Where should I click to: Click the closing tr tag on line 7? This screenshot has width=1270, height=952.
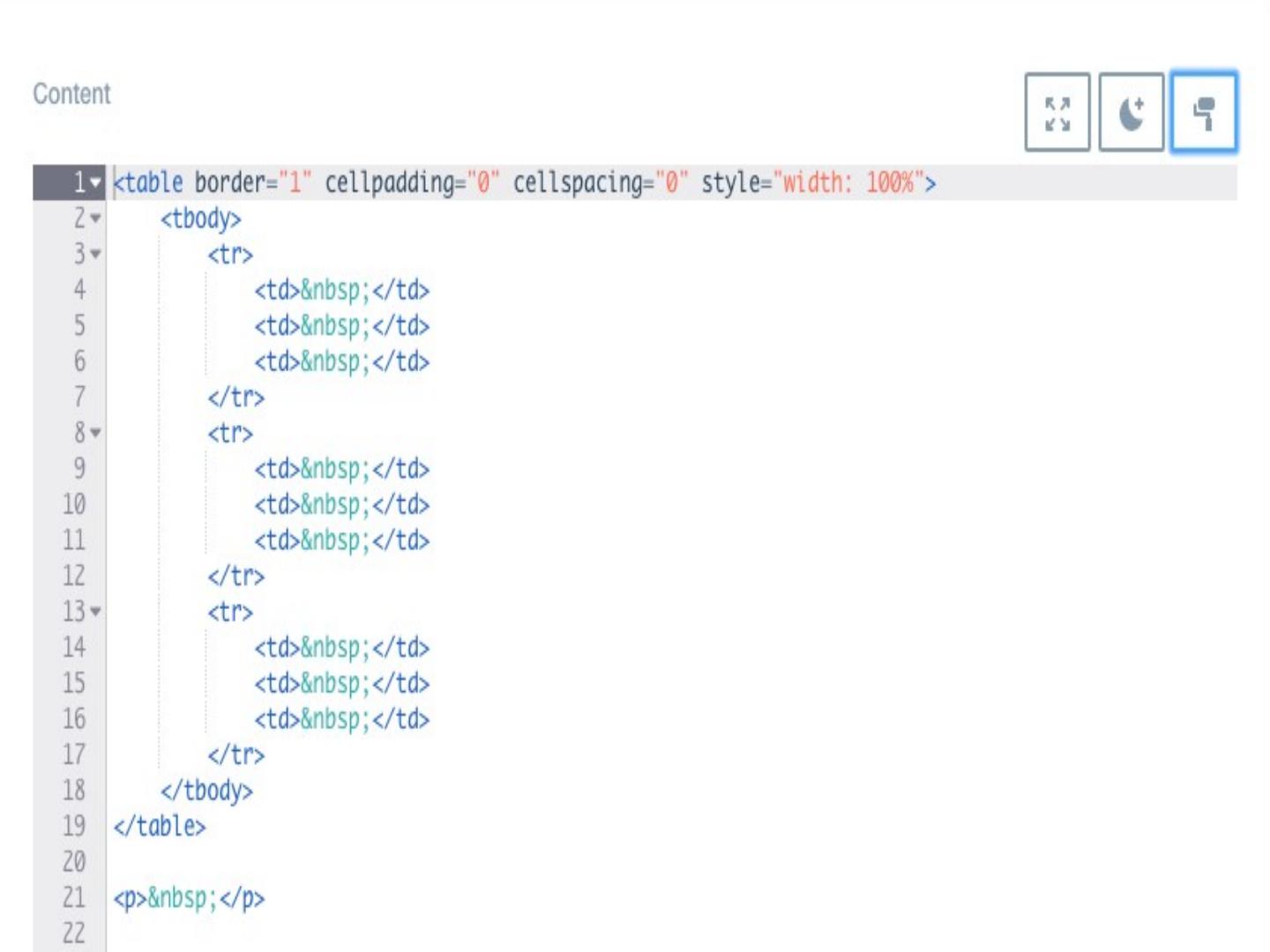[236, 398]
